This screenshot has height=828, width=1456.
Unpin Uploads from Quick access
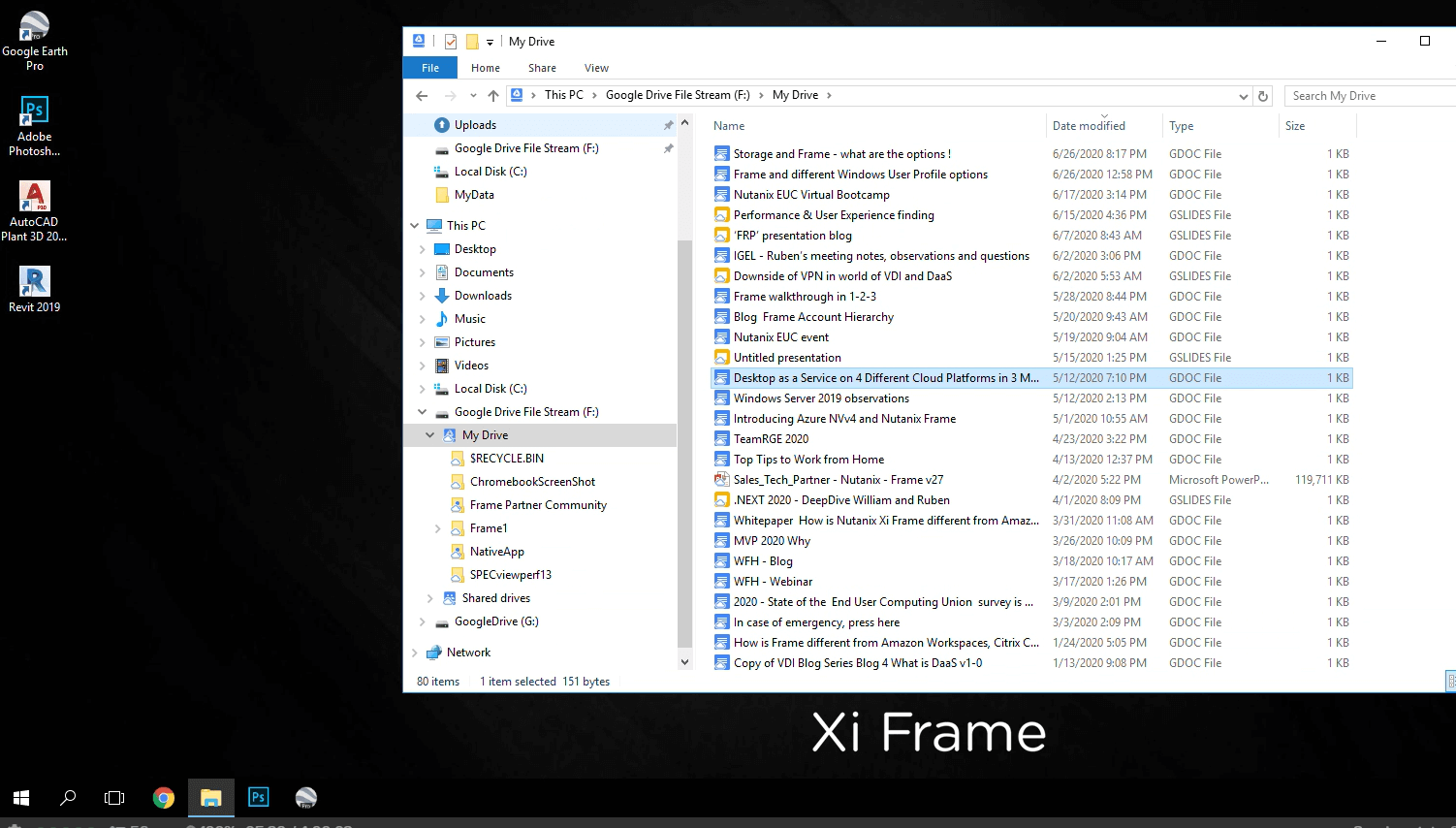point(668,125)
